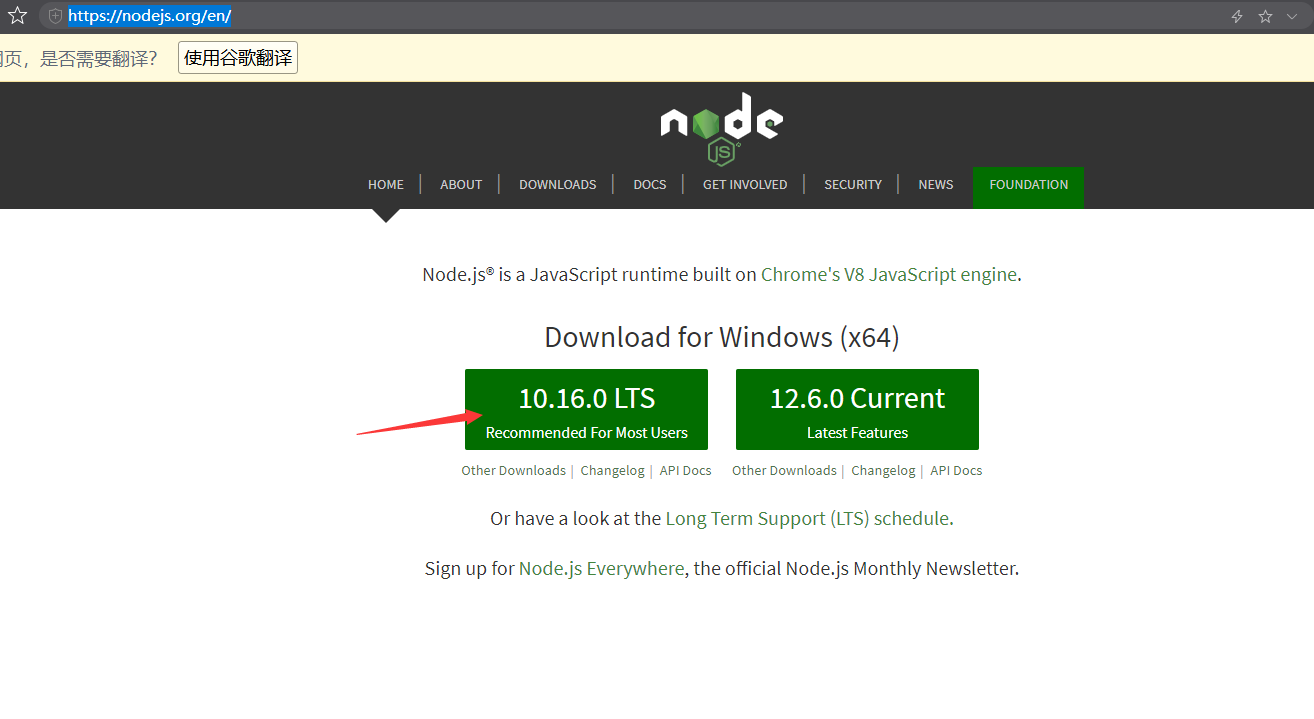Open the HOME nav item
The height and width of the screenshot is (719, 1314).
(386, 184)
